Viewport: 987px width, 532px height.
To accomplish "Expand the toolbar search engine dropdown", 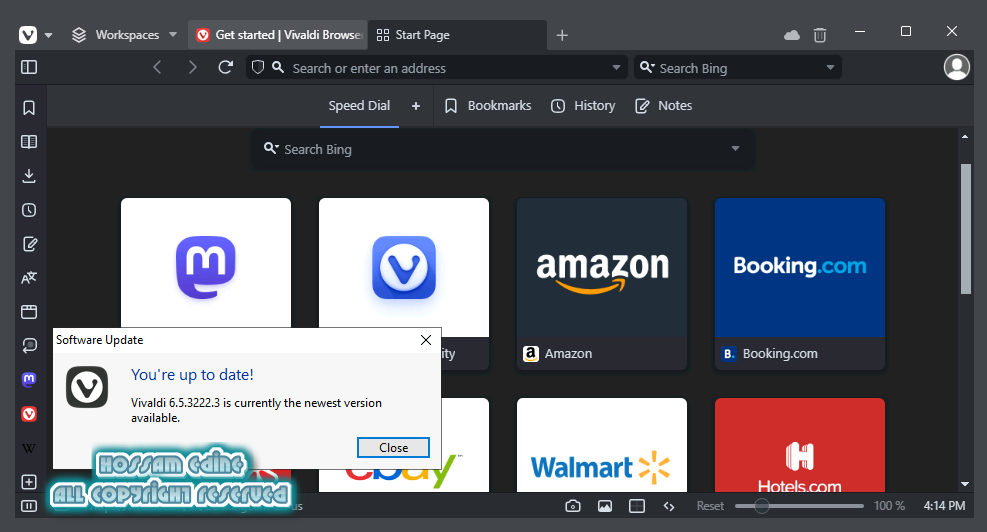I will tap(830, 67).
